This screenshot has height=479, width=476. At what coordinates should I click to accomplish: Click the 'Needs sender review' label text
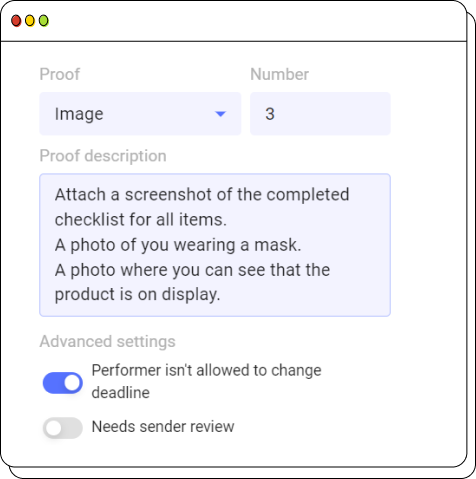(x=163, y=427)
